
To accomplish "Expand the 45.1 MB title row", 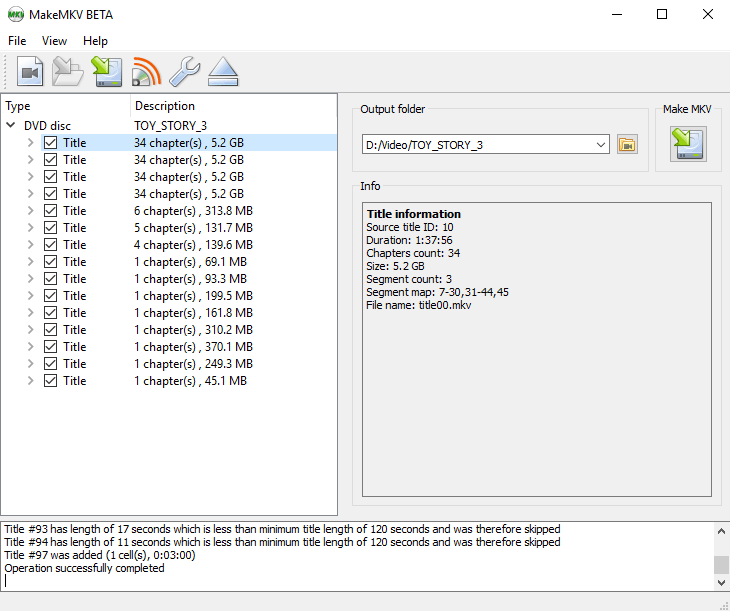I will [31, 381].
